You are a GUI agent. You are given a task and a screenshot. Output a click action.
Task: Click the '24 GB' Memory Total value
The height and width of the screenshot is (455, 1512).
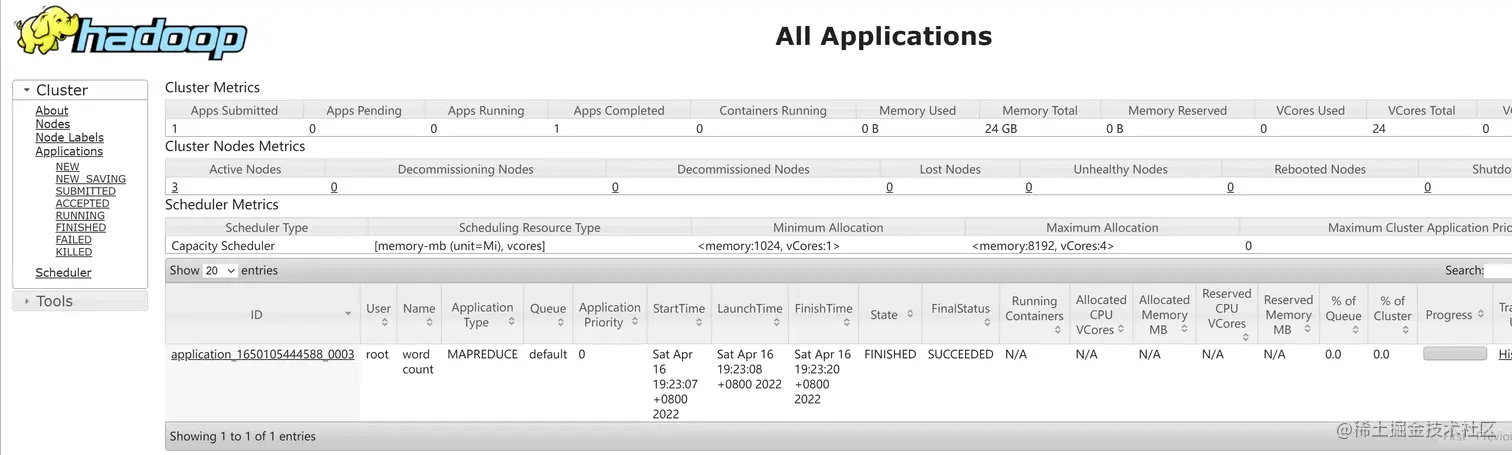(1001, 129)
